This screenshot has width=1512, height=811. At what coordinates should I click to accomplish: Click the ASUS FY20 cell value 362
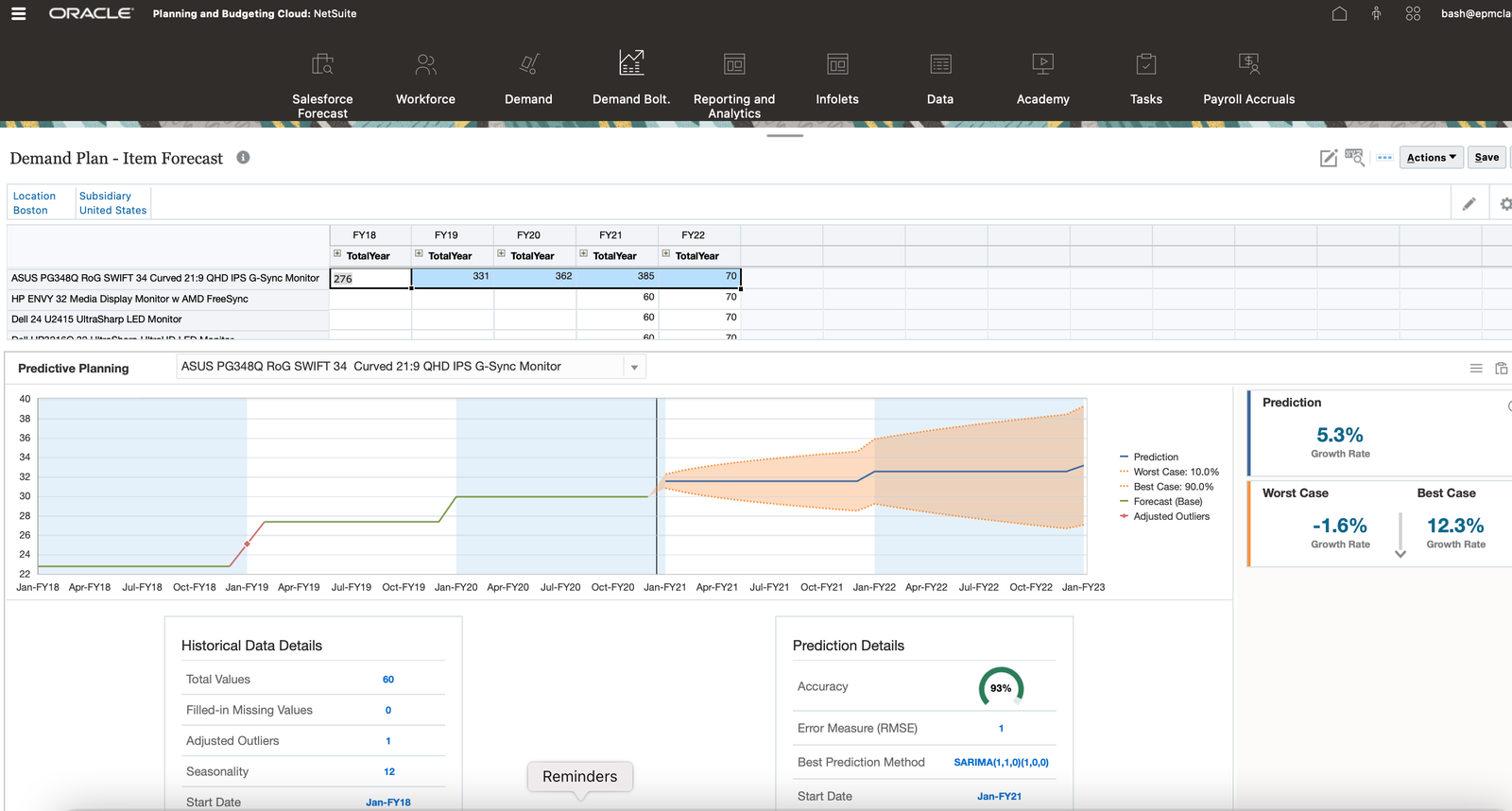[535, 278]
